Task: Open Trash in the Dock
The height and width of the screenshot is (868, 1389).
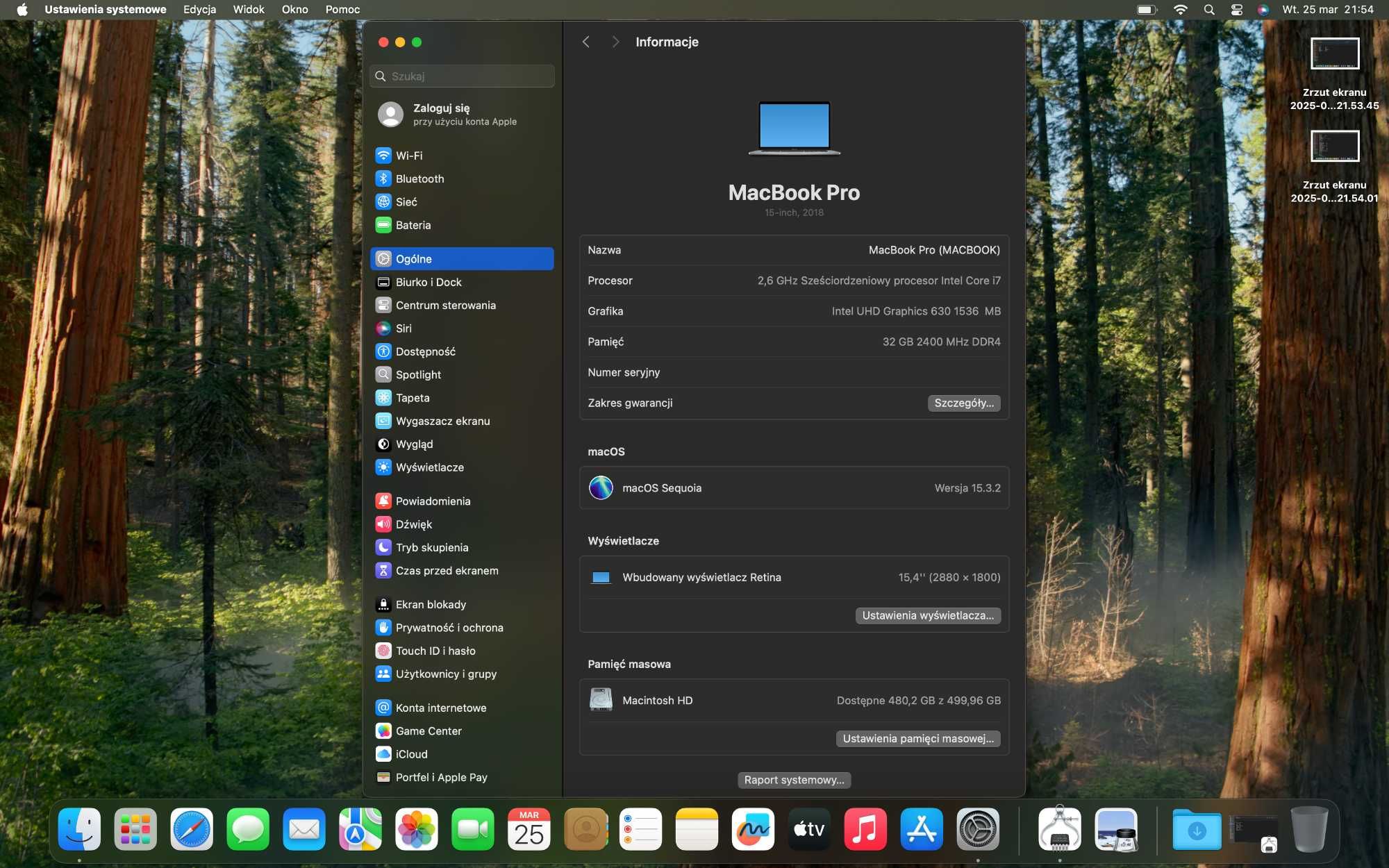Action: point(1309,828)
